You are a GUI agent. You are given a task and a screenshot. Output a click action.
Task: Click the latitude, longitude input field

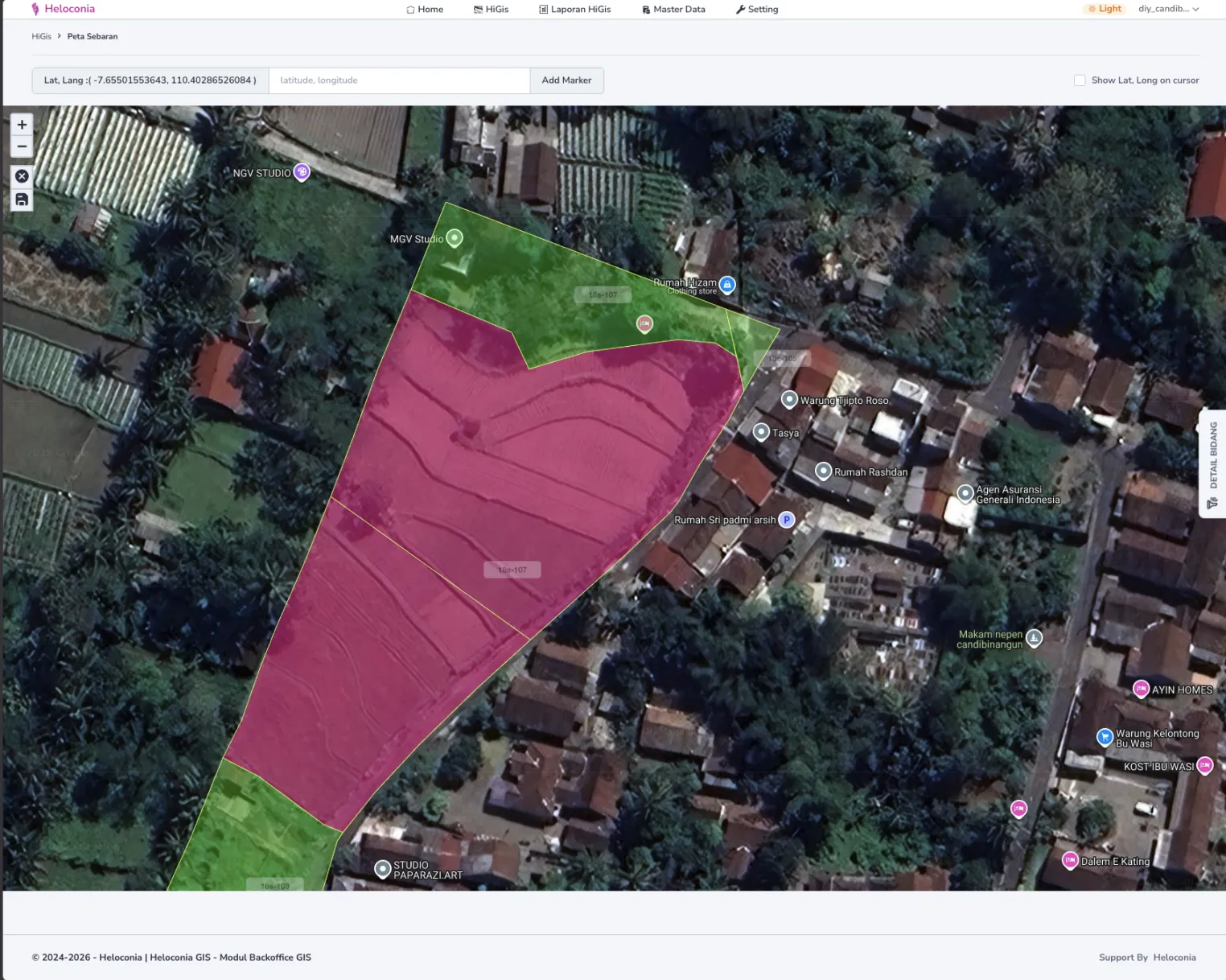pyautogui.click(x=399, y=80)
